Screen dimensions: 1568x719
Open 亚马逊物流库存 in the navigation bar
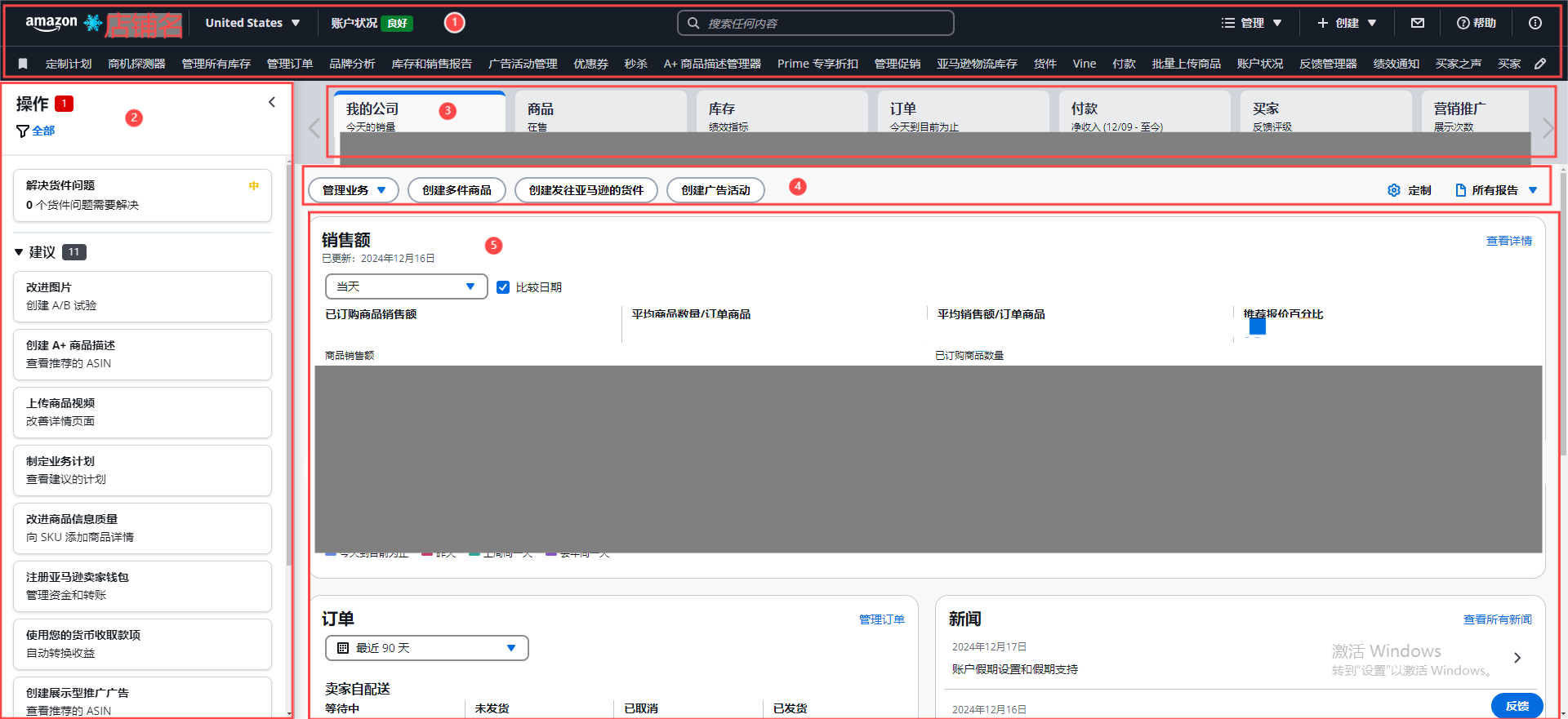click(977, 64)
